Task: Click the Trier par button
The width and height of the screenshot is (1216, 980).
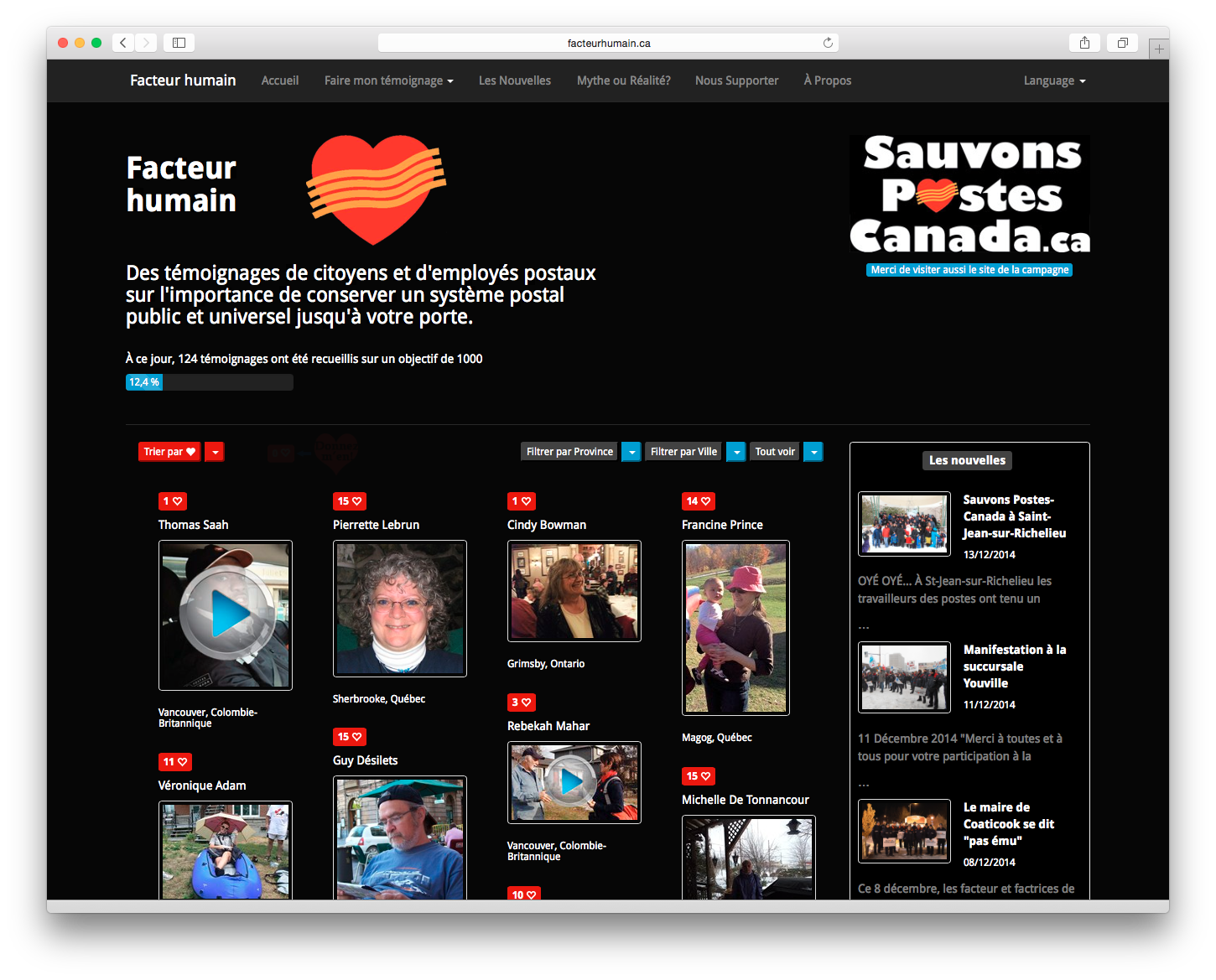Action: pos(169,452)
